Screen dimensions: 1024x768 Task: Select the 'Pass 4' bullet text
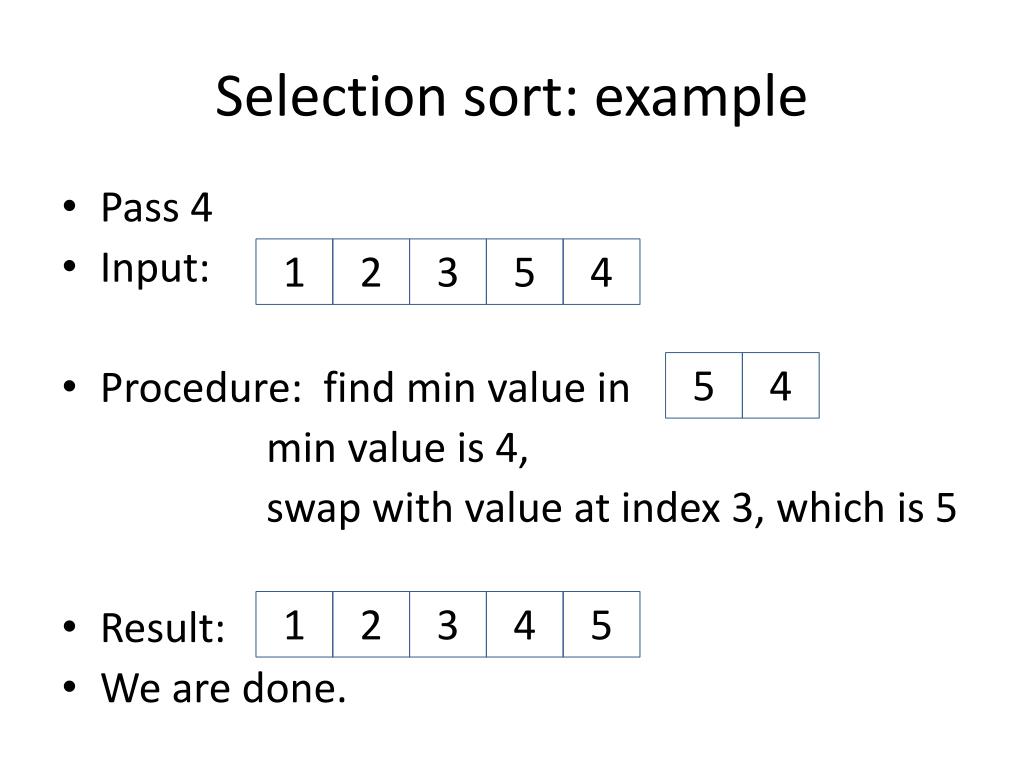click(157, 209)
